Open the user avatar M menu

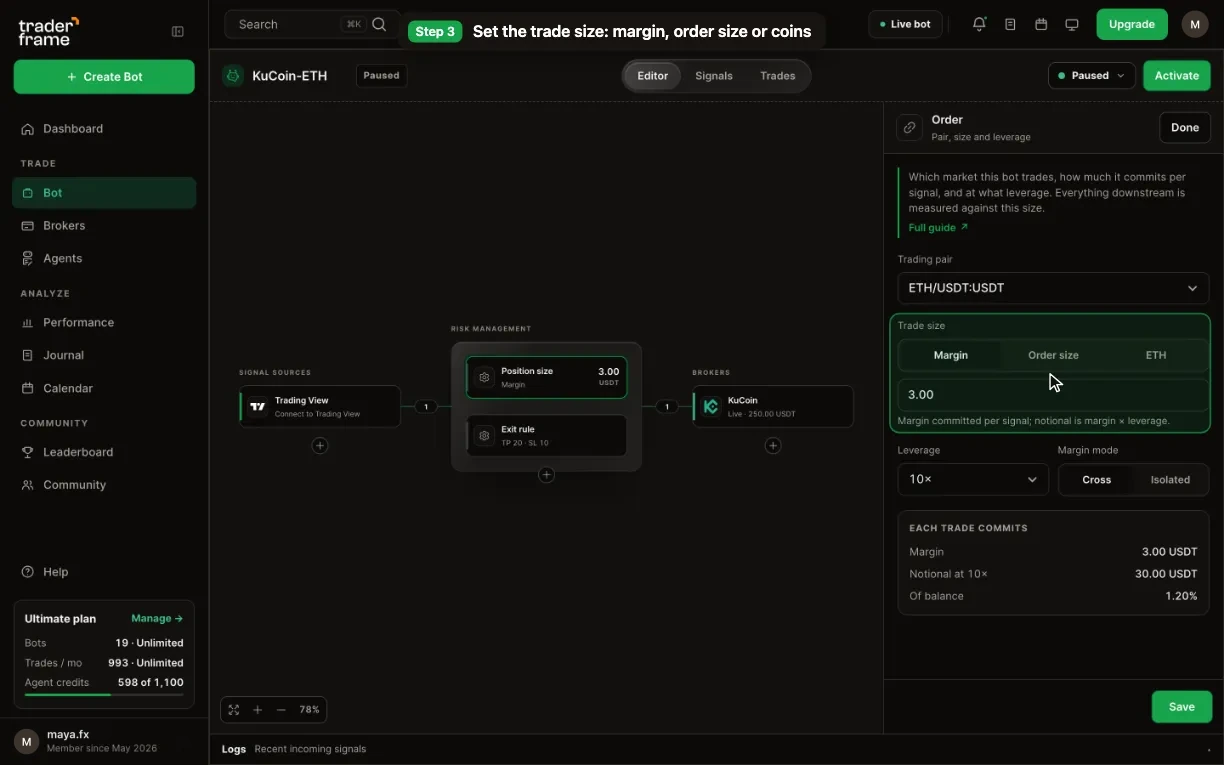(x=1195, y=24)
